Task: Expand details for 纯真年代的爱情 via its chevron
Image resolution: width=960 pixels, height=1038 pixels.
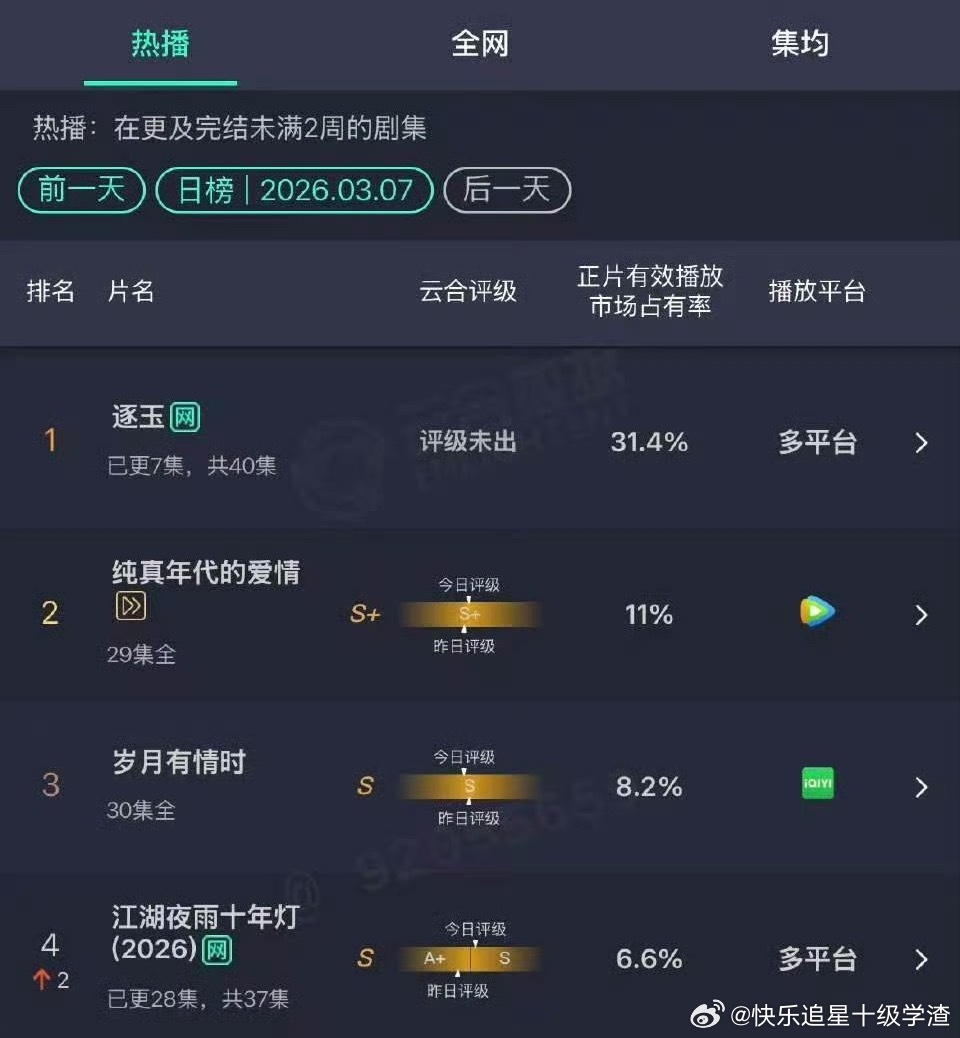Action: [921, 615]
